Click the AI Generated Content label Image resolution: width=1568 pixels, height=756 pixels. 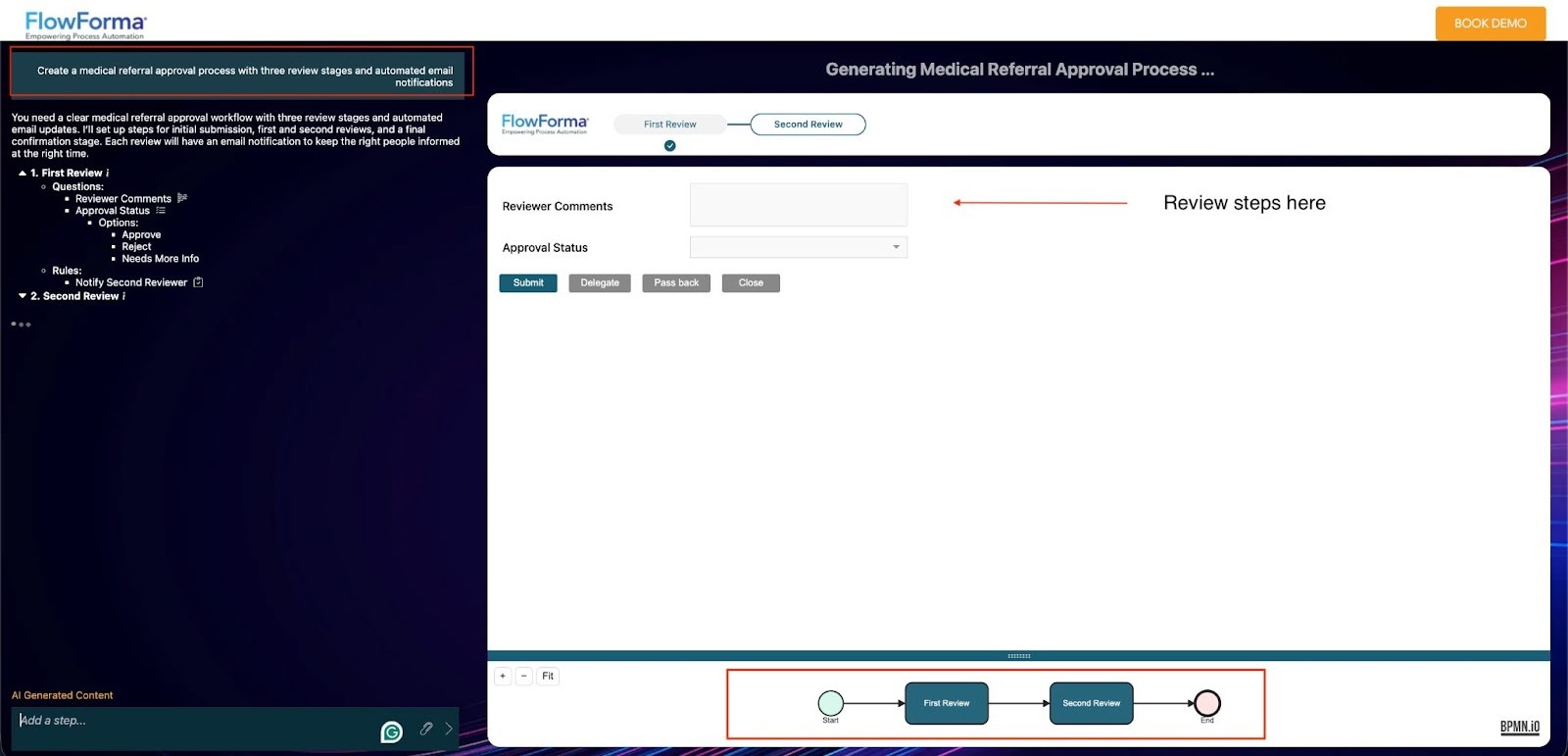pos(63,695)
